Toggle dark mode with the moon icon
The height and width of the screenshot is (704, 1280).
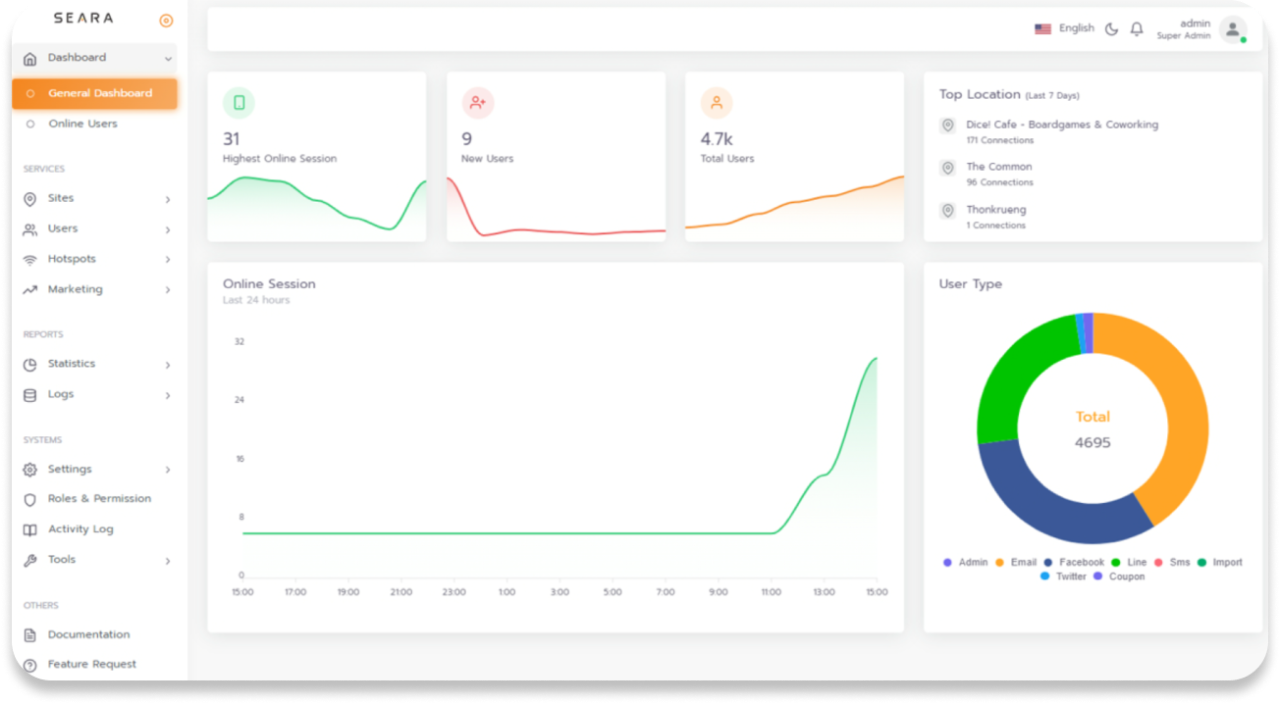click(x=1110, y=28)
